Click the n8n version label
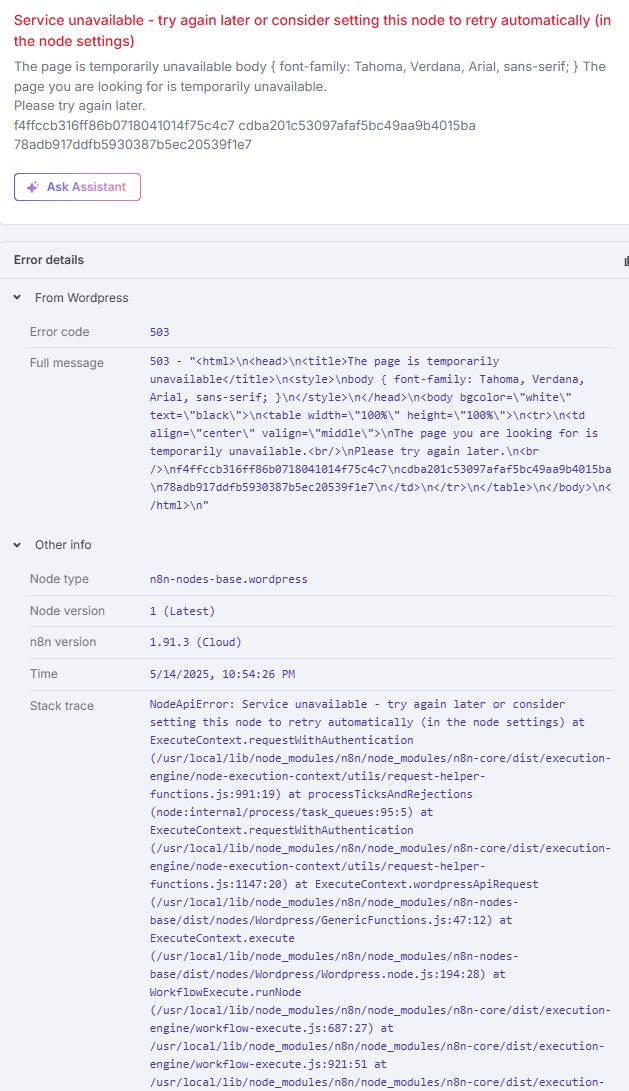The image size is (629, 1091). [x=63, y=642]
